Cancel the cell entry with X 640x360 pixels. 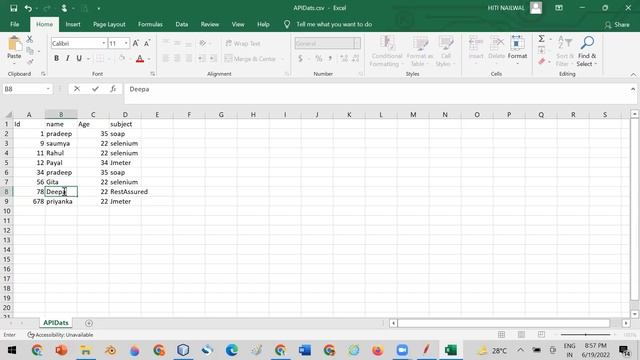(x=77, y=89)
